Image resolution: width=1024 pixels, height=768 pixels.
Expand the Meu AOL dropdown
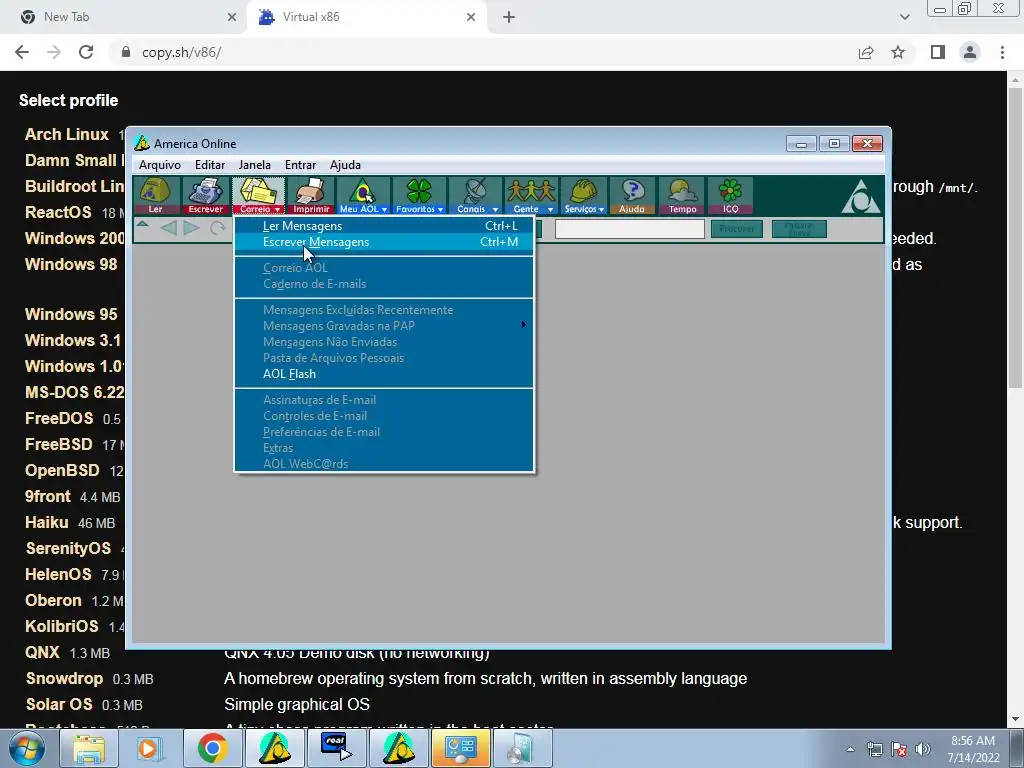click(x=363, y=195)
